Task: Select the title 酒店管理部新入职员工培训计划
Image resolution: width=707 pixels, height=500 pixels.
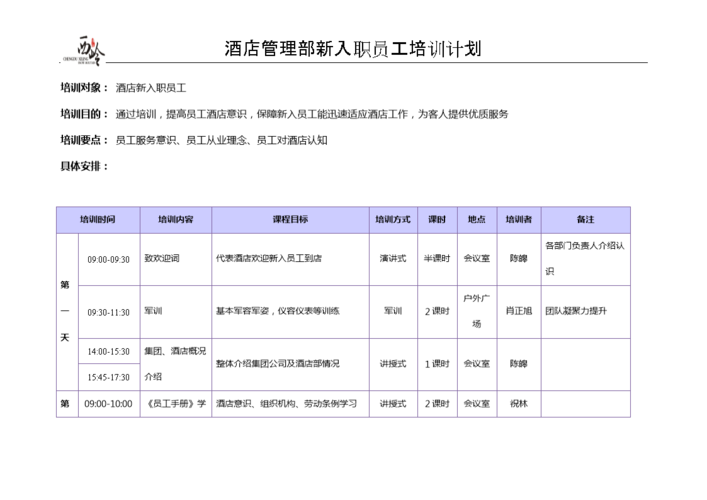Action: 353,49
